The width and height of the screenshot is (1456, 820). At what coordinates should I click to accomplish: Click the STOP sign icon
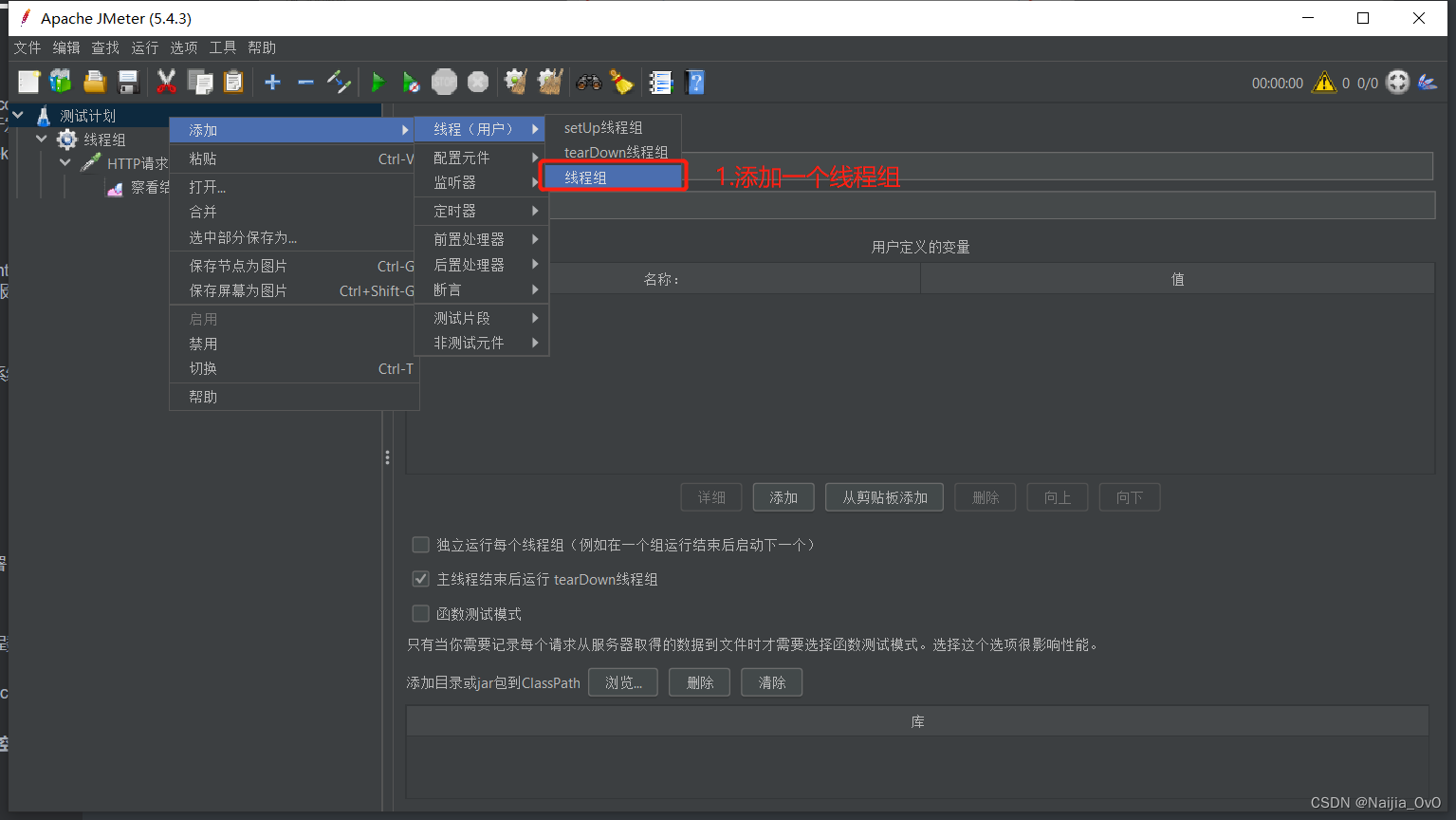pos(444,83)
